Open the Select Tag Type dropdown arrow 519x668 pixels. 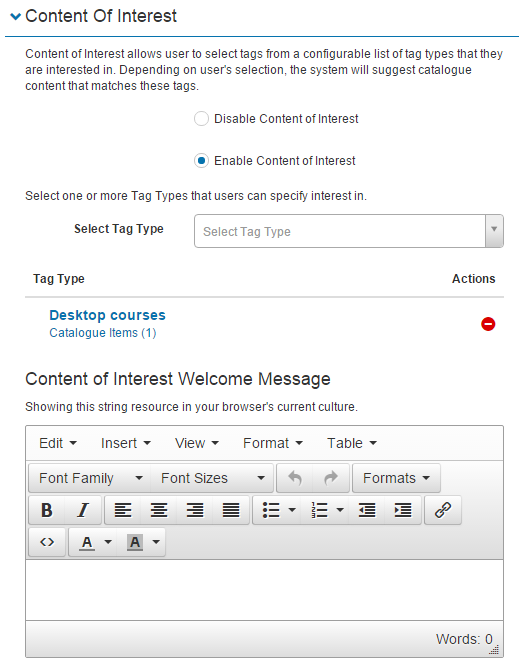(x=494, y=231)
